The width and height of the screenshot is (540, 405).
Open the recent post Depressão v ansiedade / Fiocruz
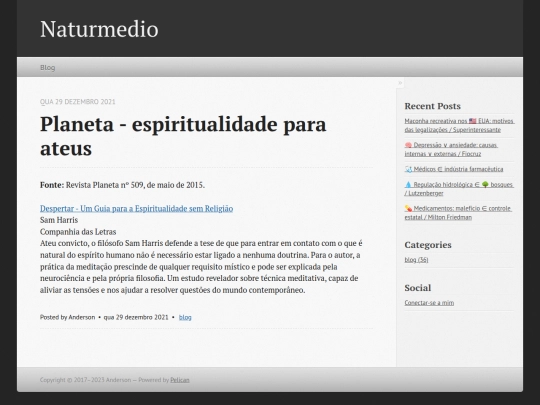[x=451, y=149]
